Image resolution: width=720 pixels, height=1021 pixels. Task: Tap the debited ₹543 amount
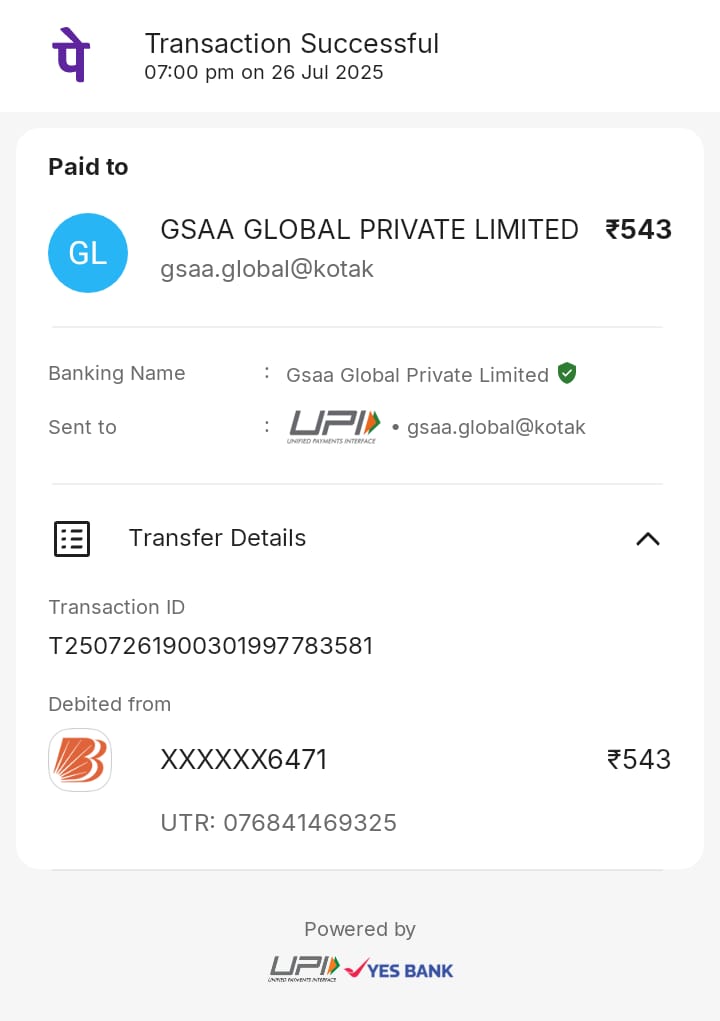click(639, 760)
